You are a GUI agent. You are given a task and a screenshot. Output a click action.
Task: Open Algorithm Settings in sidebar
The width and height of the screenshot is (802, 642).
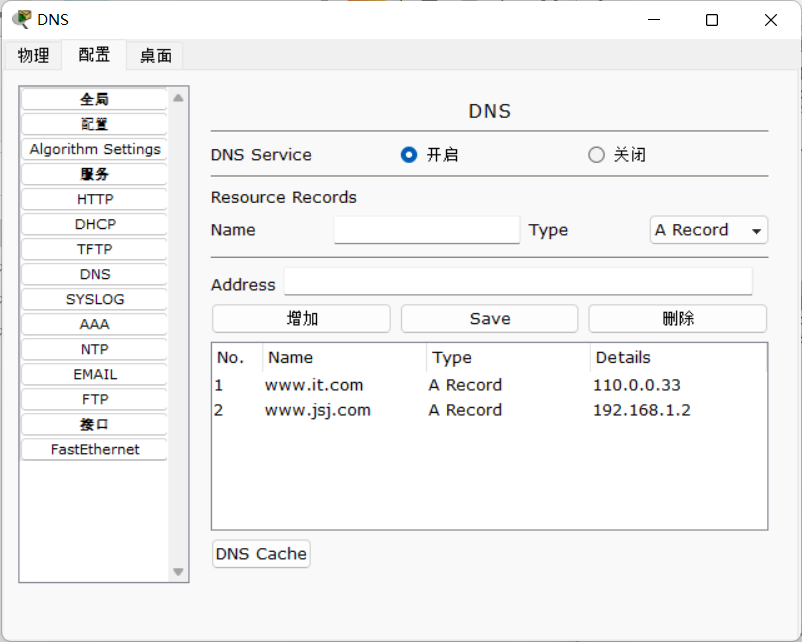pos(95,149)
